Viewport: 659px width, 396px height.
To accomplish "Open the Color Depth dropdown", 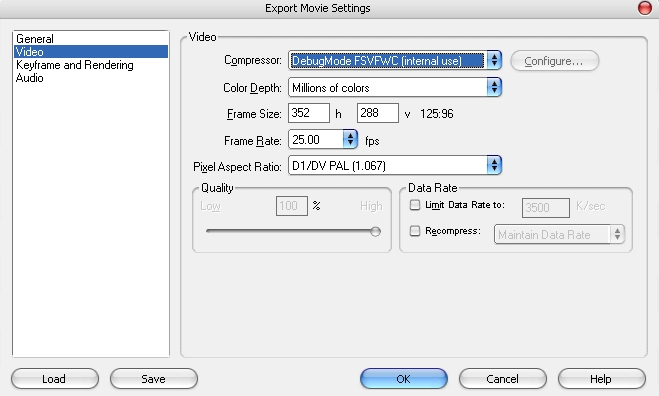I will coord(395,87).
